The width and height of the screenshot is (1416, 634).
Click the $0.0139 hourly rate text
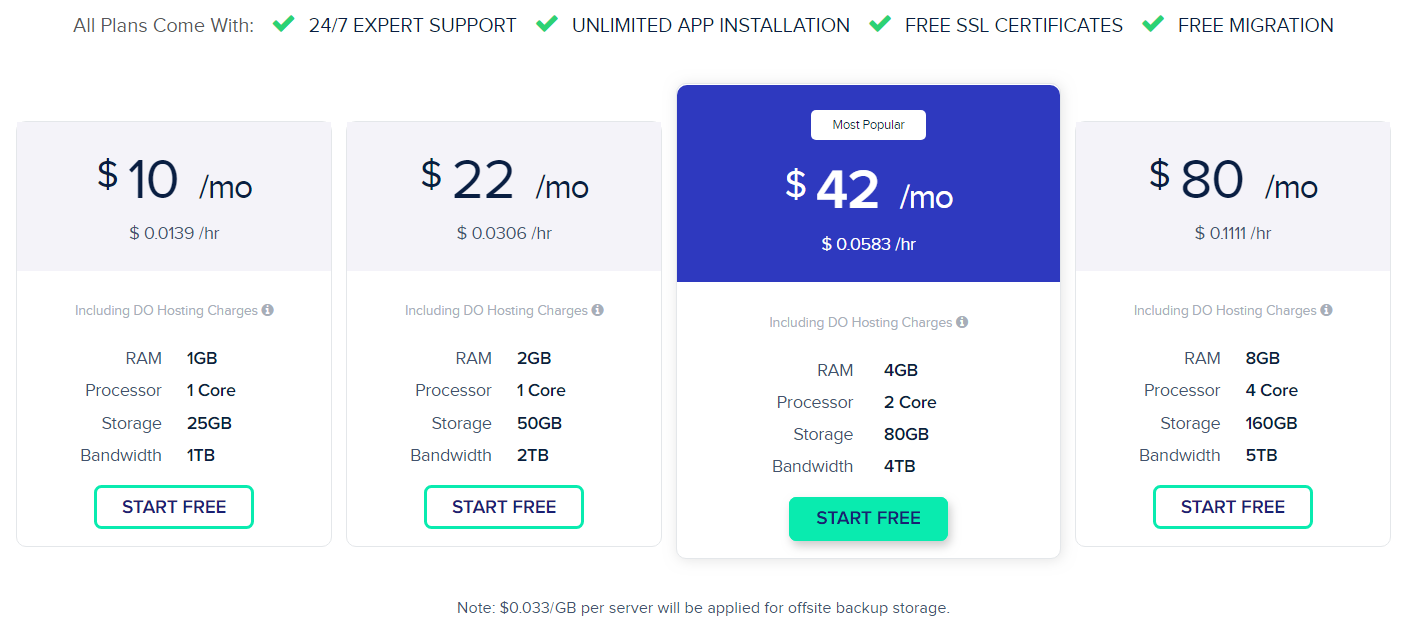[173, 232]
